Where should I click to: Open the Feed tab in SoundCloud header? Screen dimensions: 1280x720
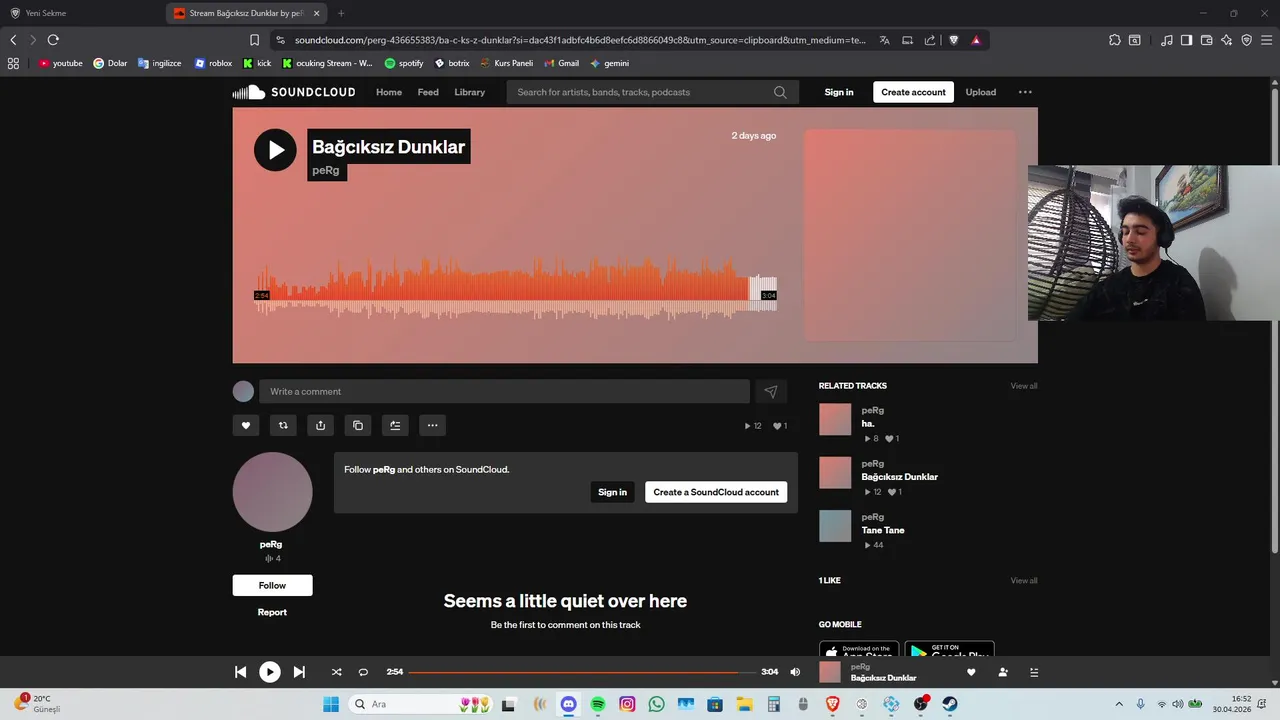pyautogui.click(x=428, y=92)
